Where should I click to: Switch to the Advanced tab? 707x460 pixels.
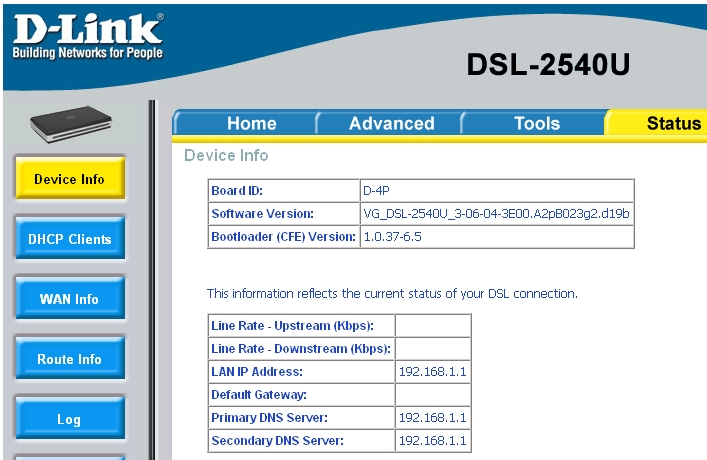(391, 123)
